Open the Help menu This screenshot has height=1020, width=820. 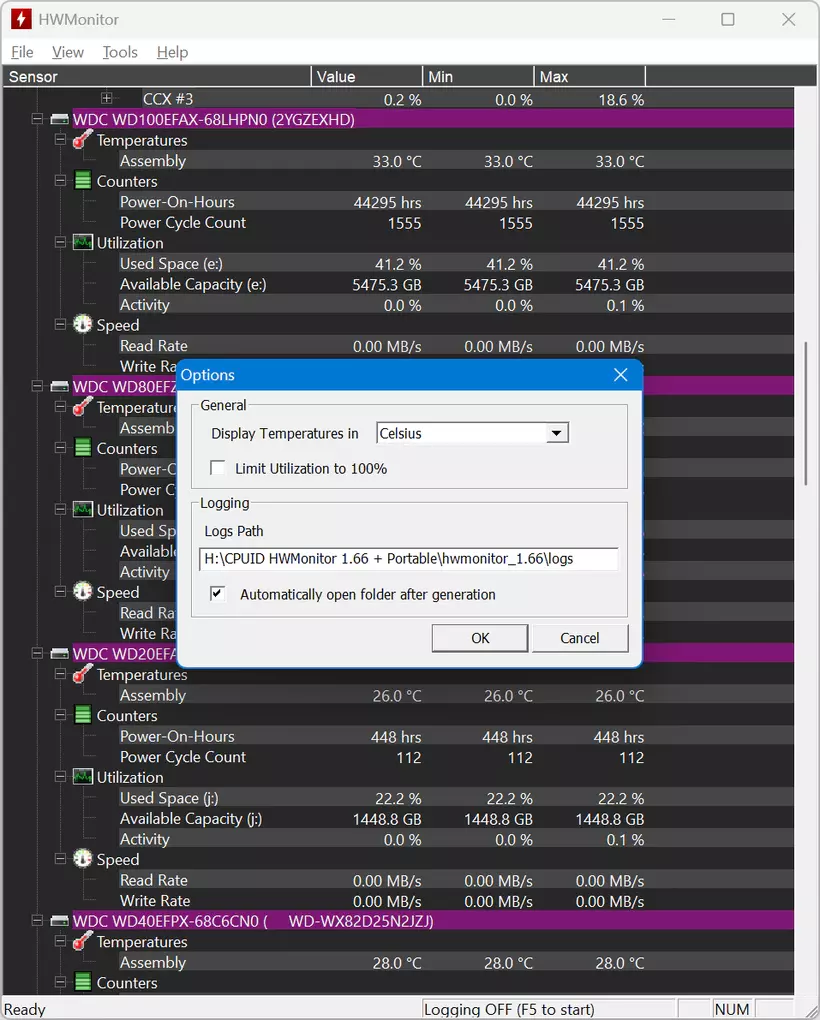coord(172,52)
